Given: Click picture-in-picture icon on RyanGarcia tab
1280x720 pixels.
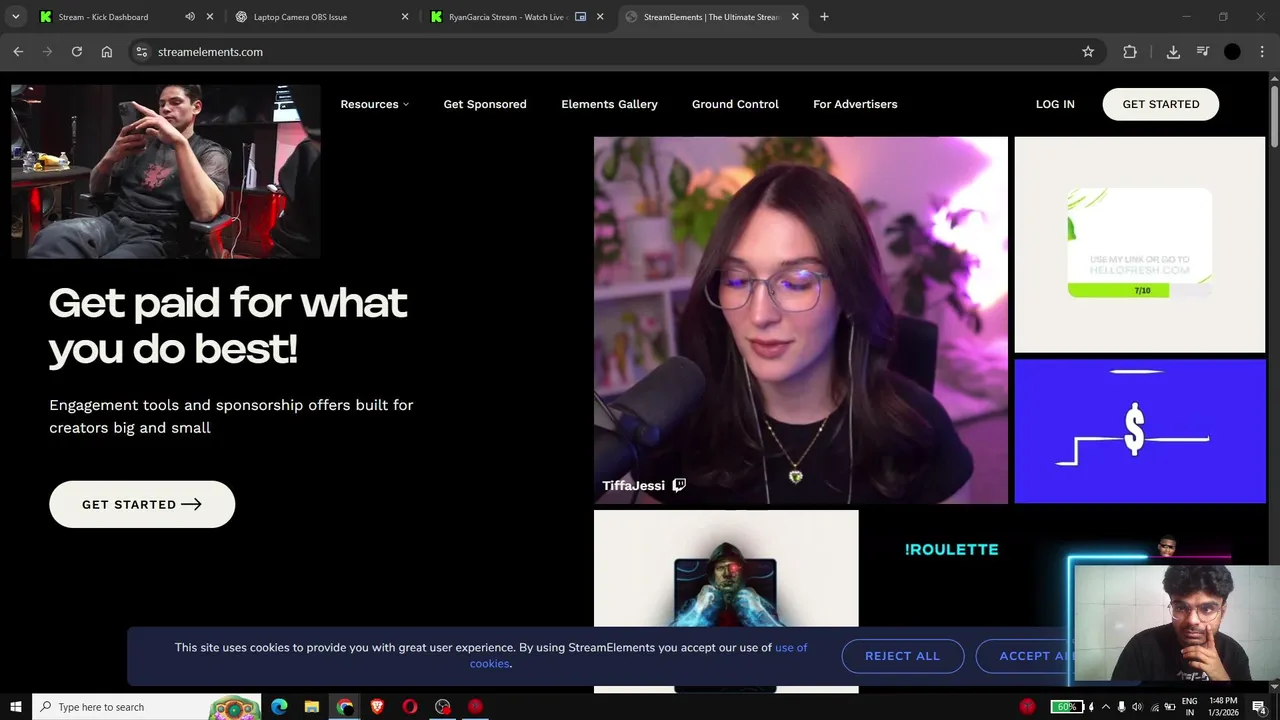Looking at the screenshot, I should [x=580, y=17].
